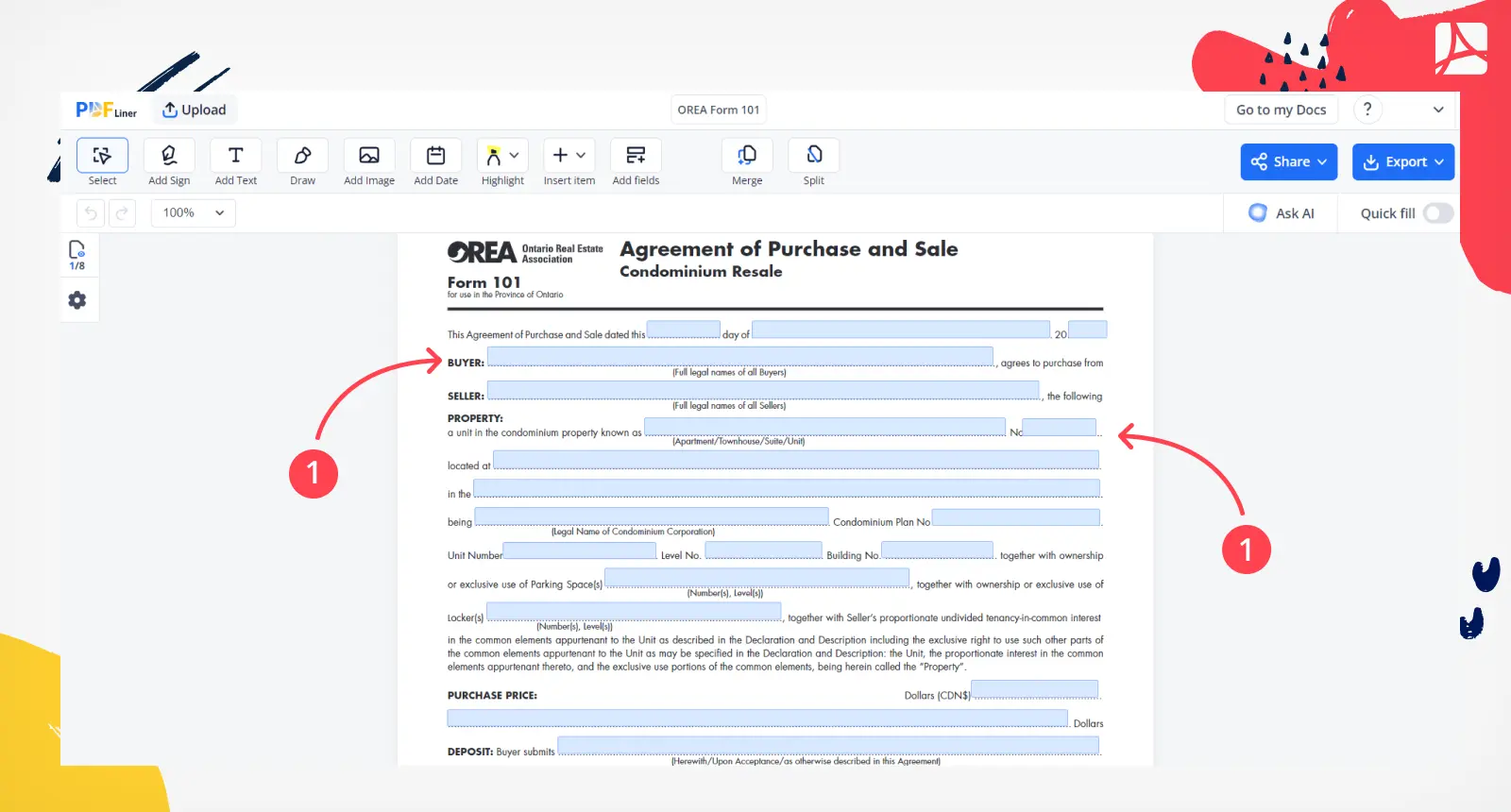Image resolution: width=1511 pixels, height=812 pixels.
Task: Click the purchase price in words field
Action: [x=757, y=719]
